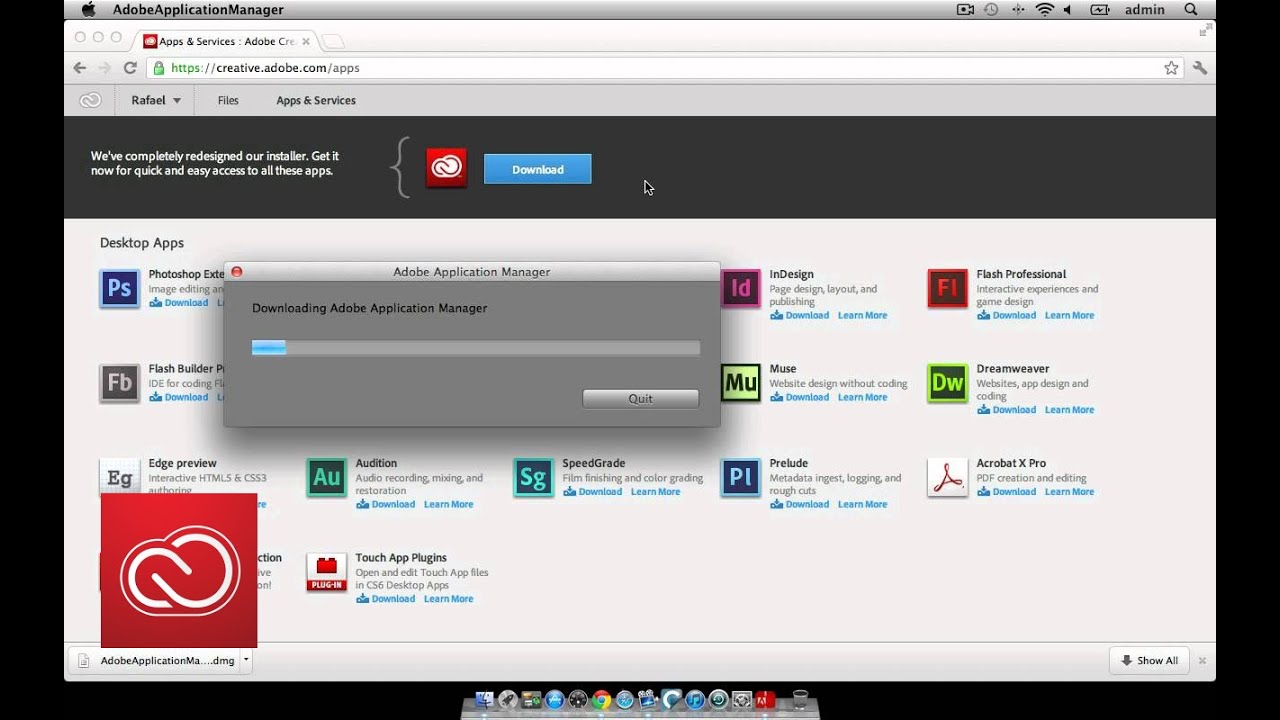
Task: Click Download link under Audition
Action: pos(385,504)
